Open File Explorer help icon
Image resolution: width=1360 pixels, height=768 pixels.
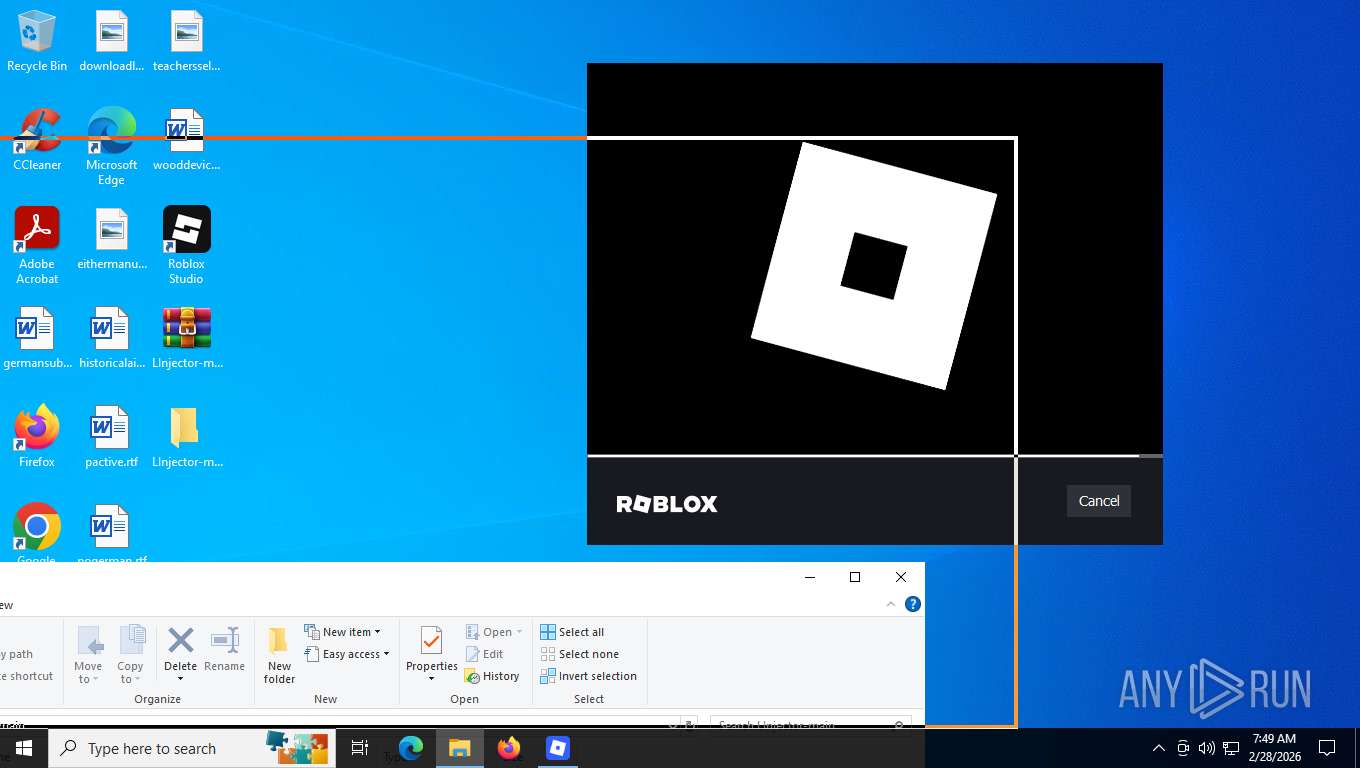[x=912, y=604]
